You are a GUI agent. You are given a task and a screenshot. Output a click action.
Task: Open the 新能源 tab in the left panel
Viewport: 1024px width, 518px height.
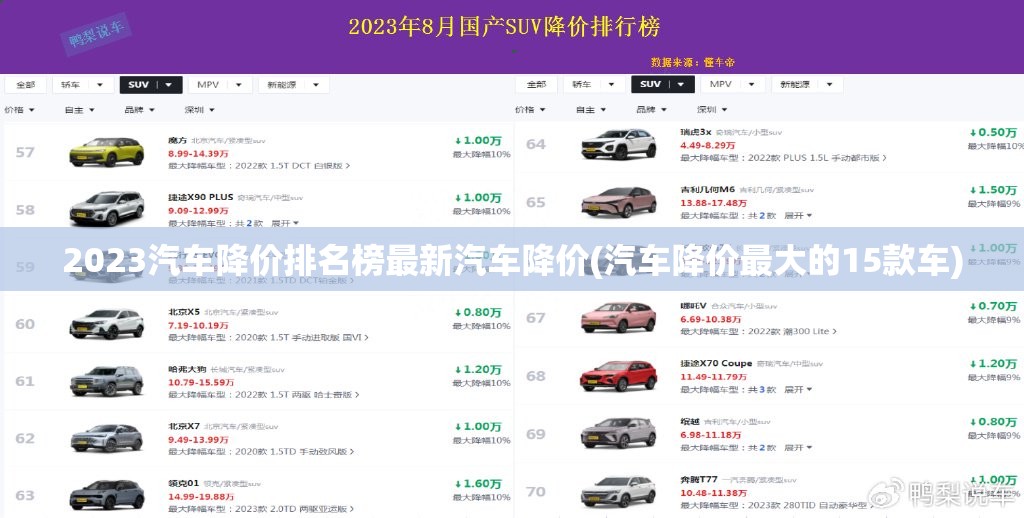point(293,85)
